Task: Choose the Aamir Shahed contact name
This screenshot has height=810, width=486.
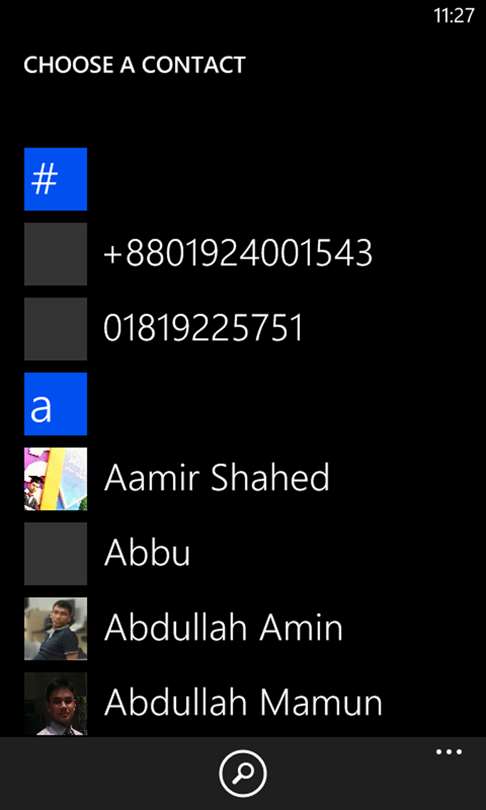Action: point(216,478)
